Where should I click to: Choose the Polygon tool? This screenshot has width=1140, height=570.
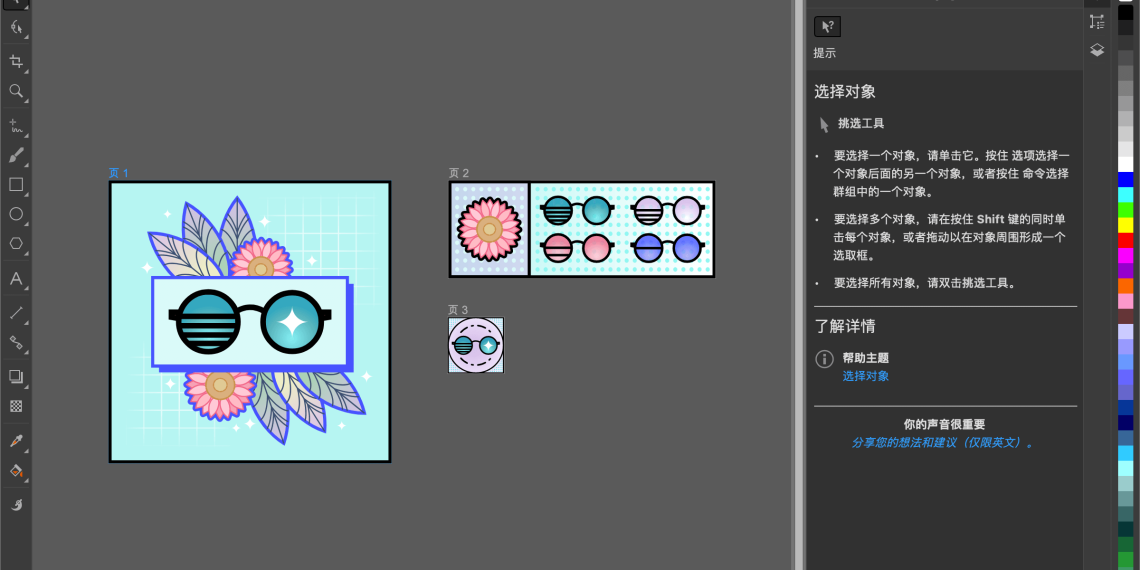pyautogui.click(x=16, y=243)
